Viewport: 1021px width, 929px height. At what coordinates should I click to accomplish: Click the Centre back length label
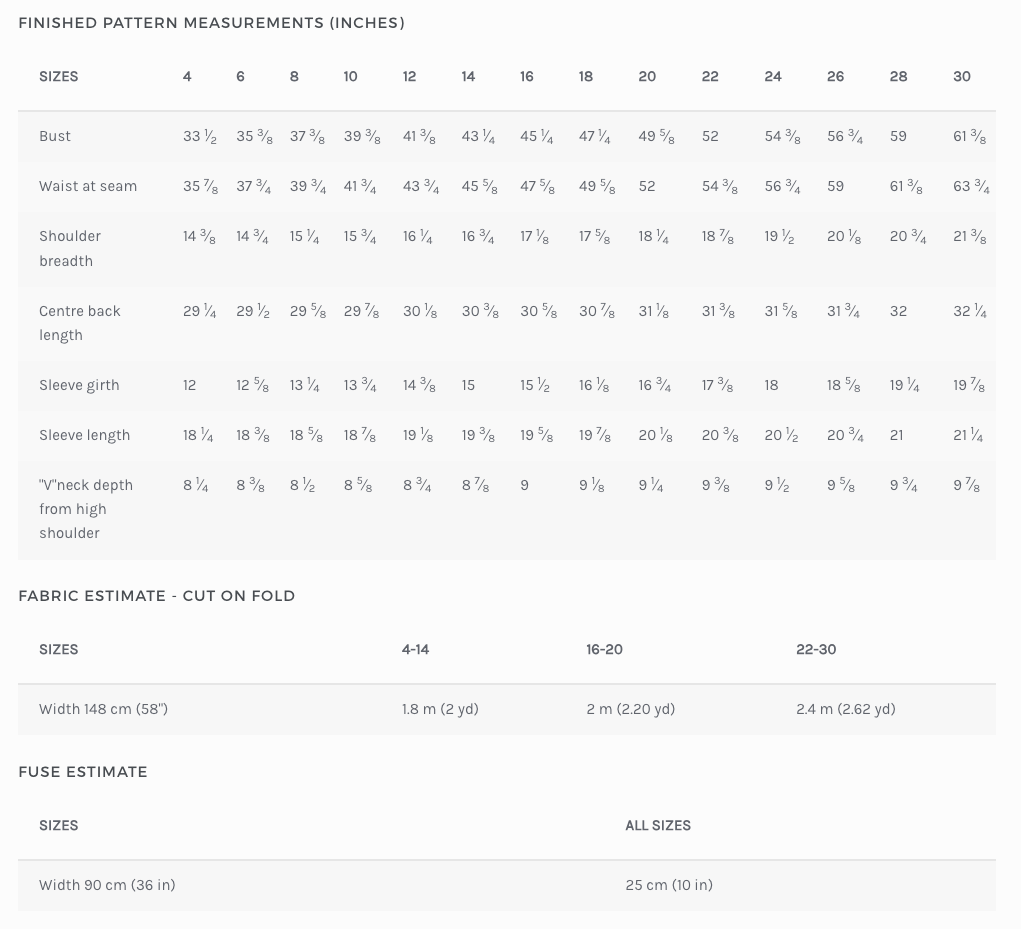pos(79,323)
